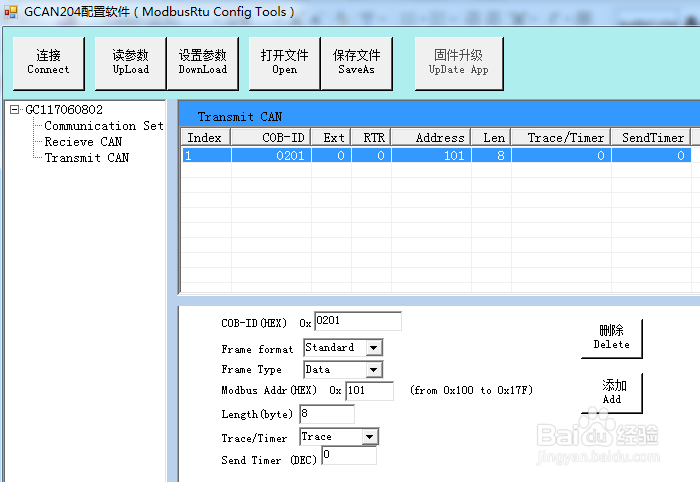Click the Send Timer (DEC) input field
Image resolution: width=700 pixels, height=482 pixels.
[349, 455]
